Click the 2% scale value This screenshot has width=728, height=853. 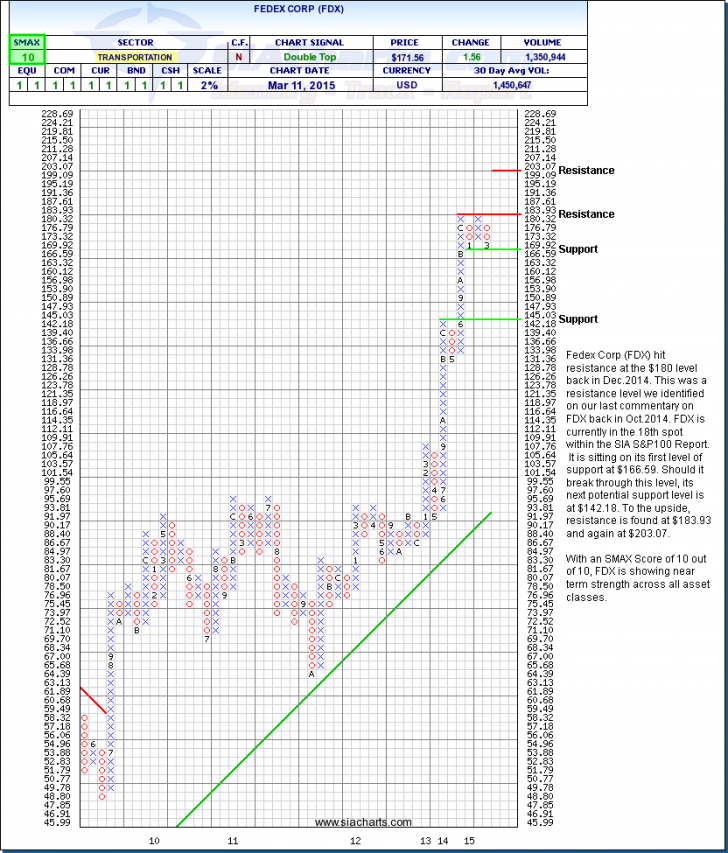coord(203,86)
